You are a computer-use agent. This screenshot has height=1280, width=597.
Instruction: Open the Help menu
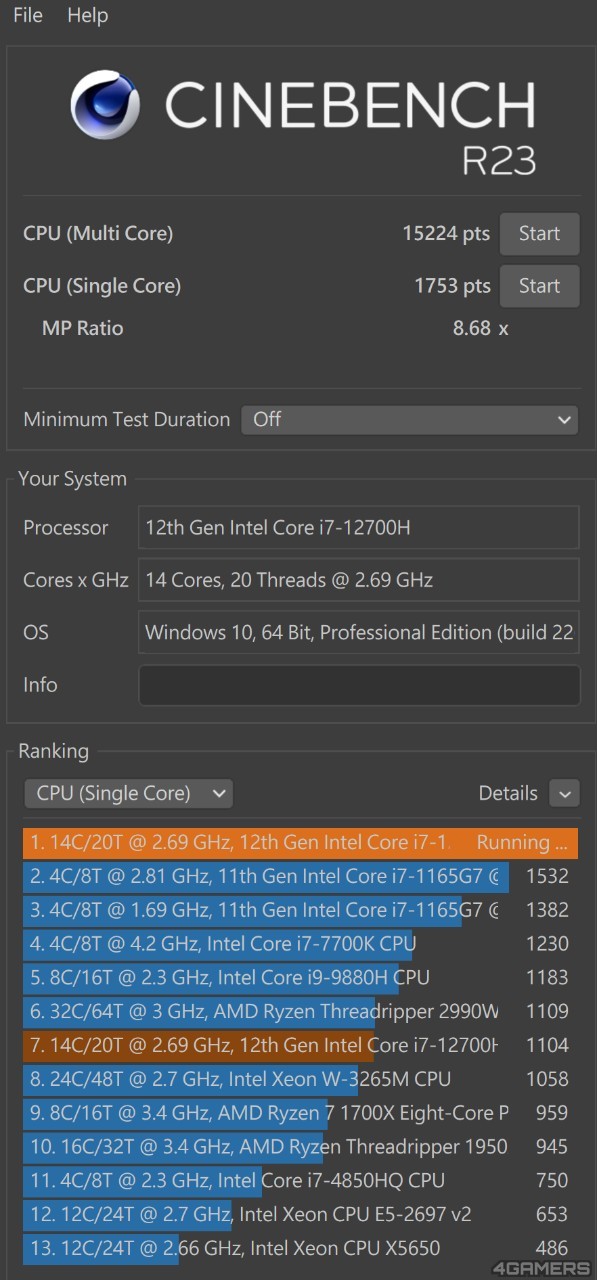[87, 15]
